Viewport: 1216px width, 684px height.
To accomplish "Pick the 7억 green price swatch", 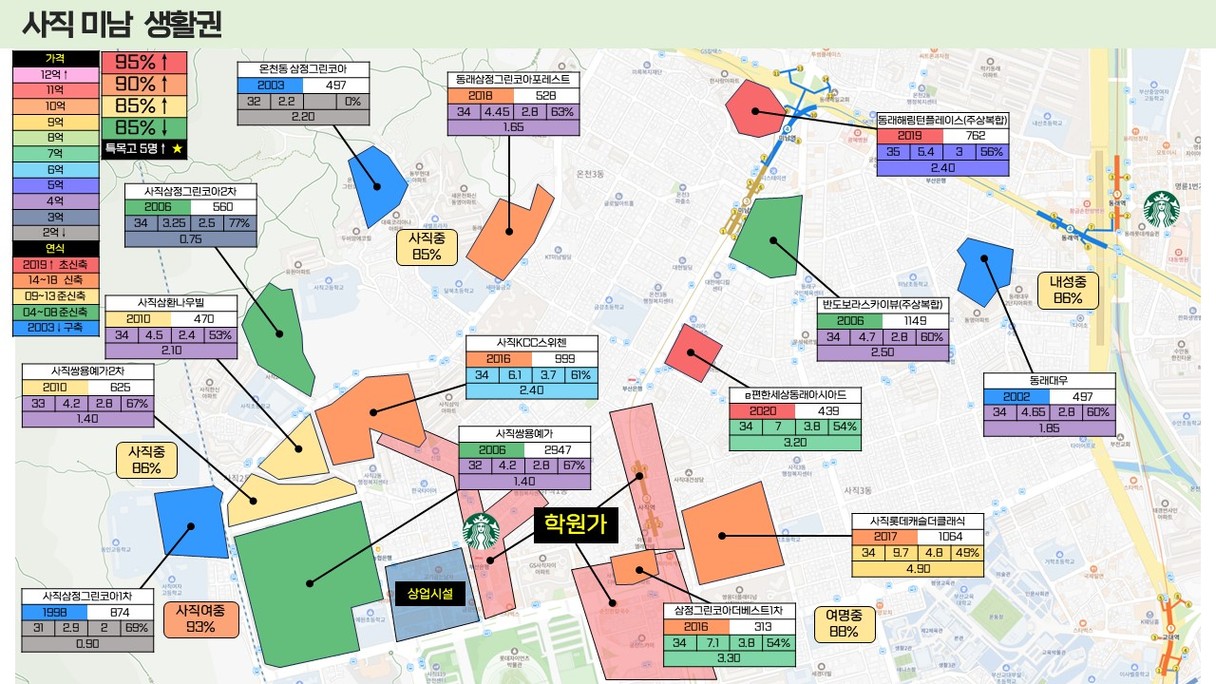I will 54,153.
